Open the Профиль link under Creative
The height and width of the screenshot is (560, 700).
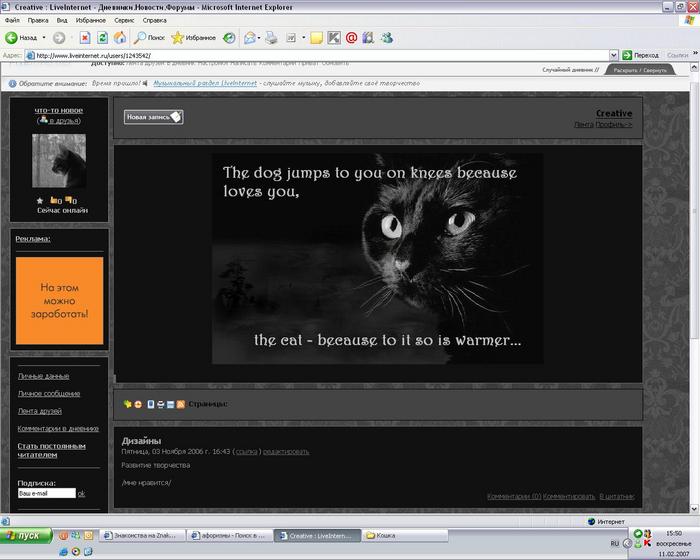point(614,125)
